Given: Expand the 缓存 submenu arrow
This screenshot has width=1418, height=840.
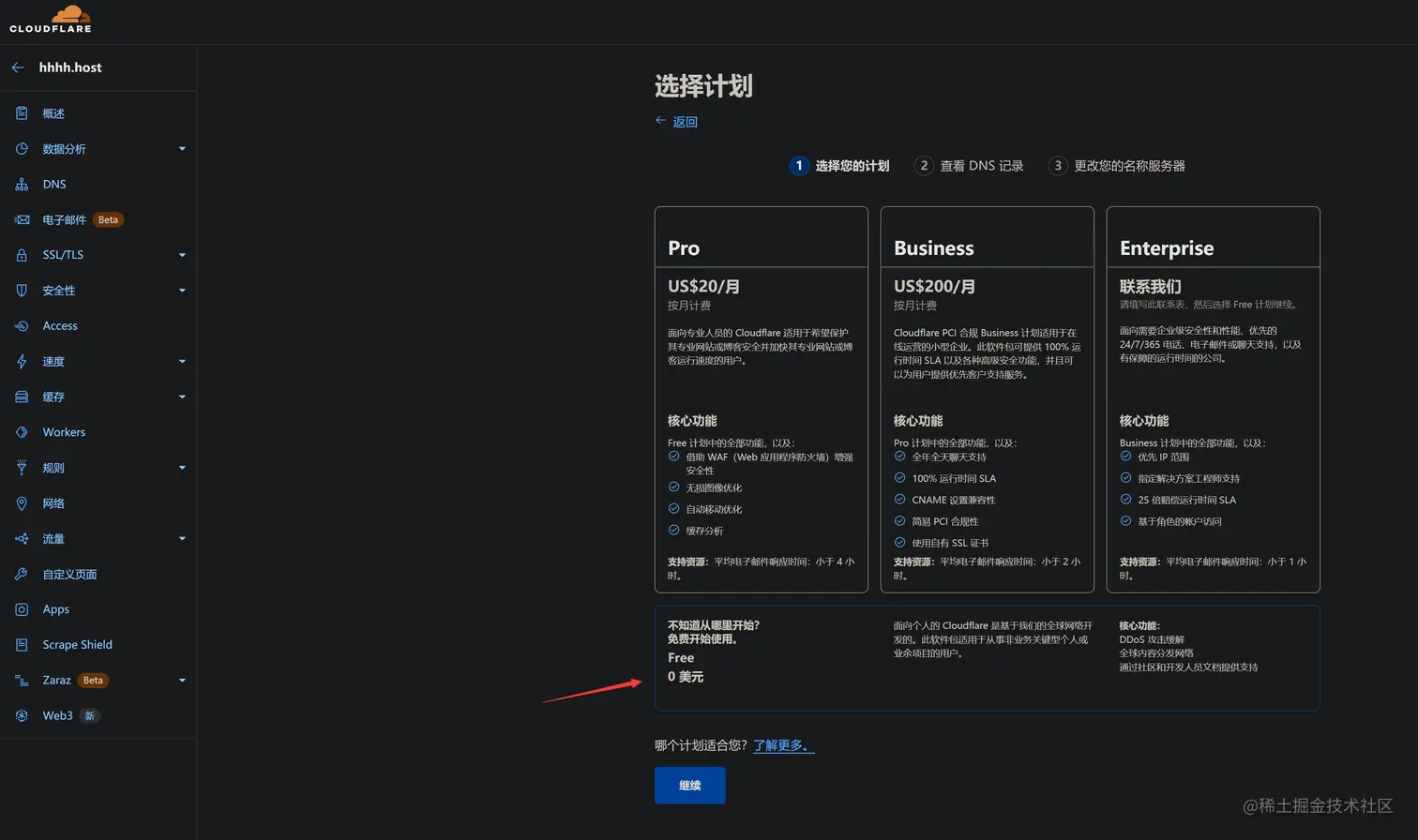Looking at the screenshot, I should pos(182,397).
